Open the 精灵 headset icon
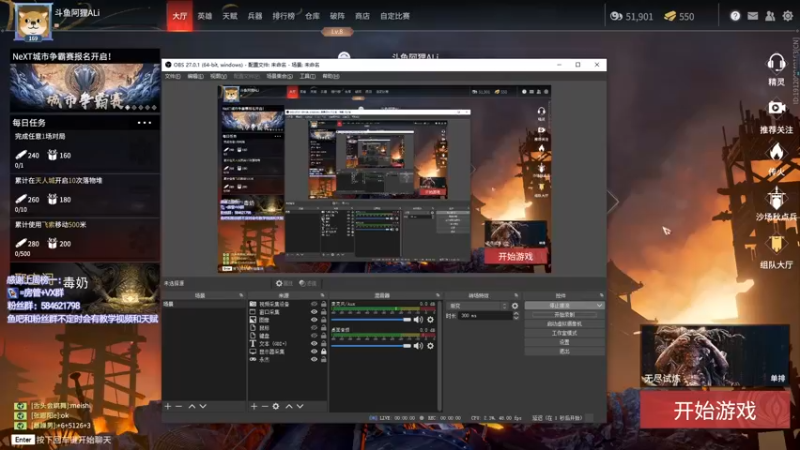800x450 pixels. [776, 64]
